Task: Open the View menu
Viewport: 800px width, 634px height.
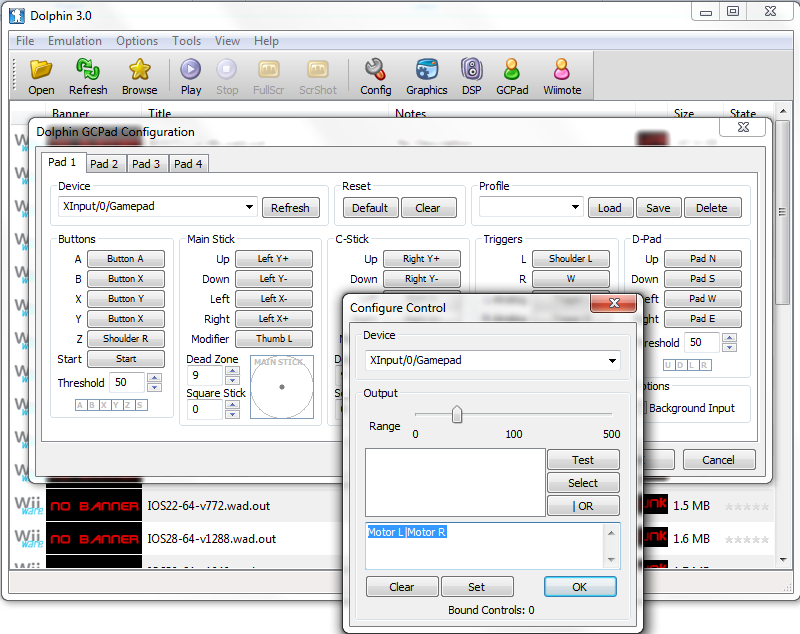Action: click(x=227, y=41)
